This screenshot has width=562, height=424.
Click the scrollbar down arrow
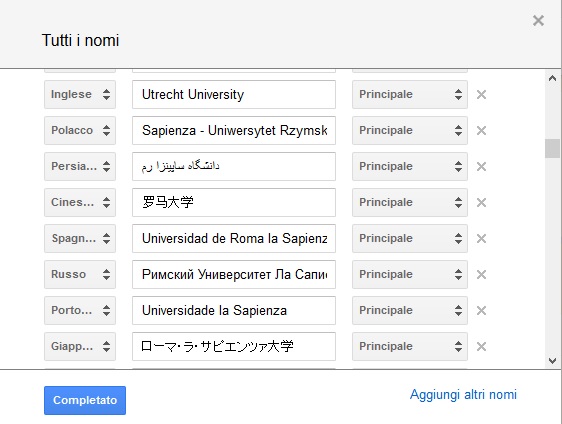coord(552,361)
